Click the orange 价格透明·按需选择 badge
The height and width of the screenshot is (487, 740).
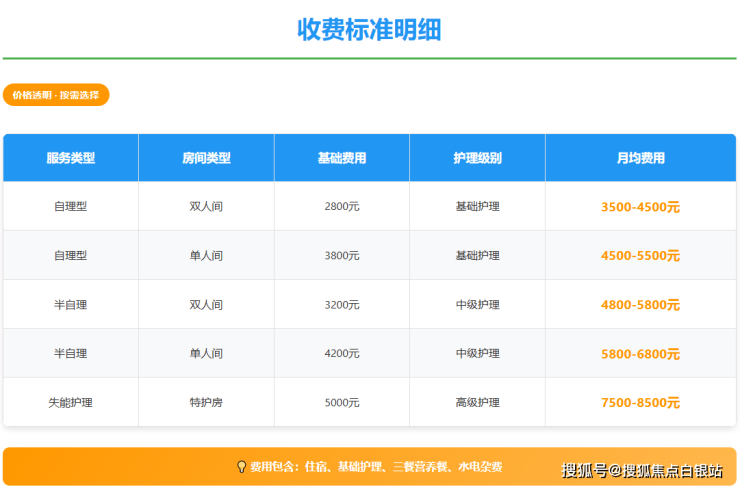tap(56, 95)
